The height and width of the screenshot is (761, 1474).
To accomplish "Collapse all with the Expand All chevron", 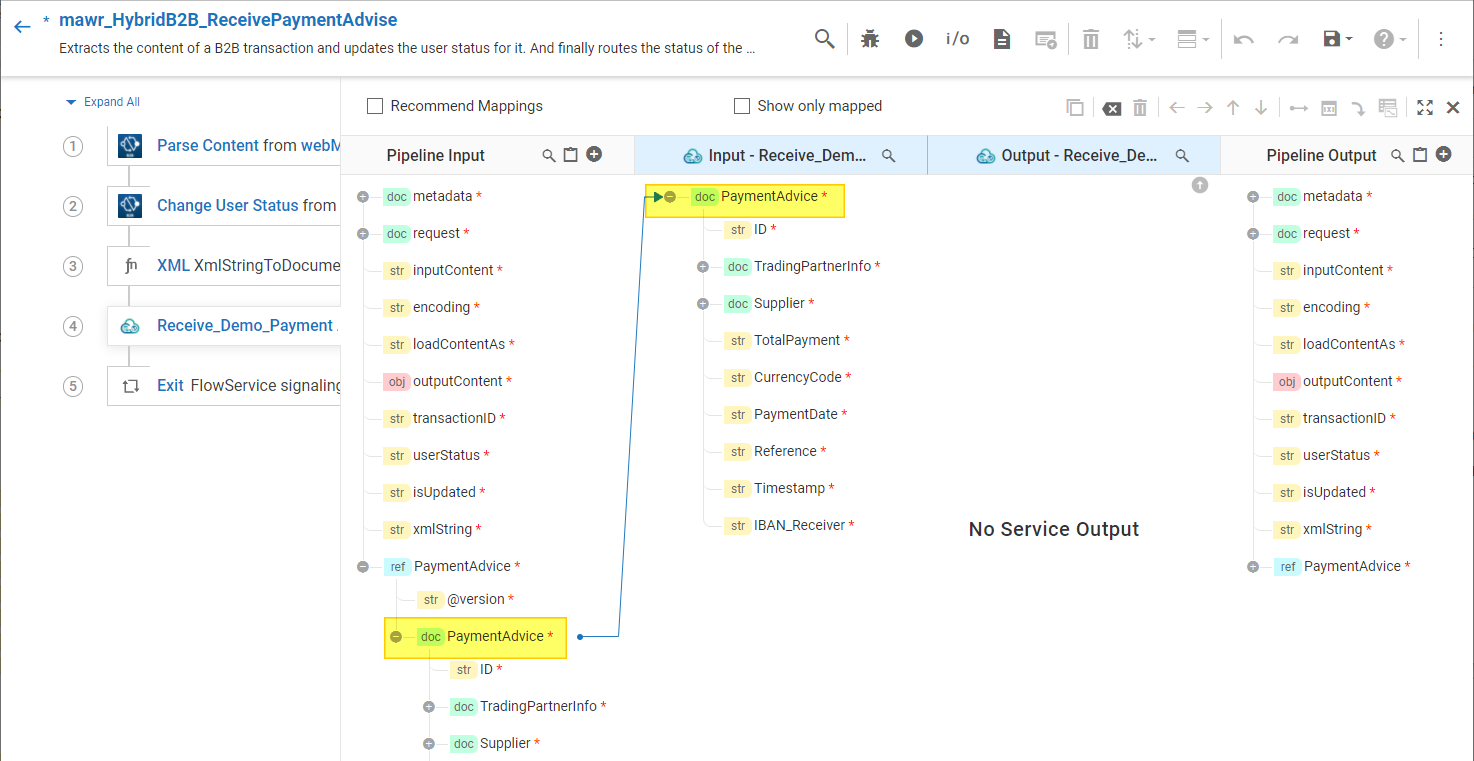I will pyautogui.click(x=70, y=101).
